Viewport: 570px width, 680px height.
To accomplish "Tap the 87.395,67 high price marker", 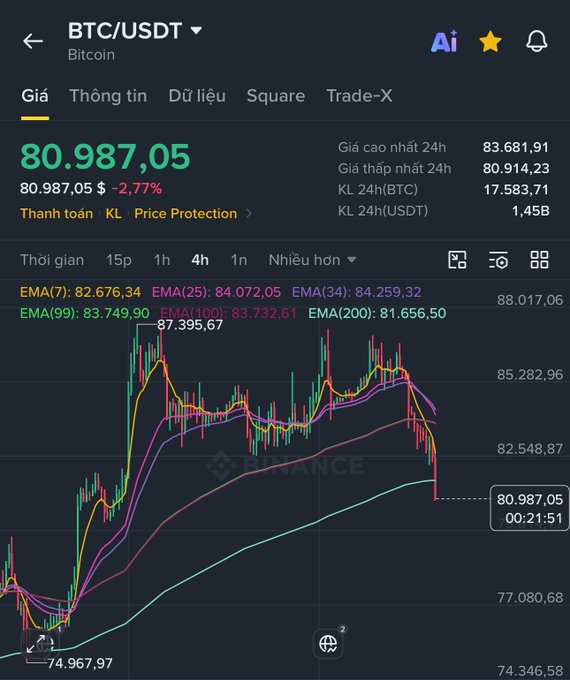I will pos(190,325).
